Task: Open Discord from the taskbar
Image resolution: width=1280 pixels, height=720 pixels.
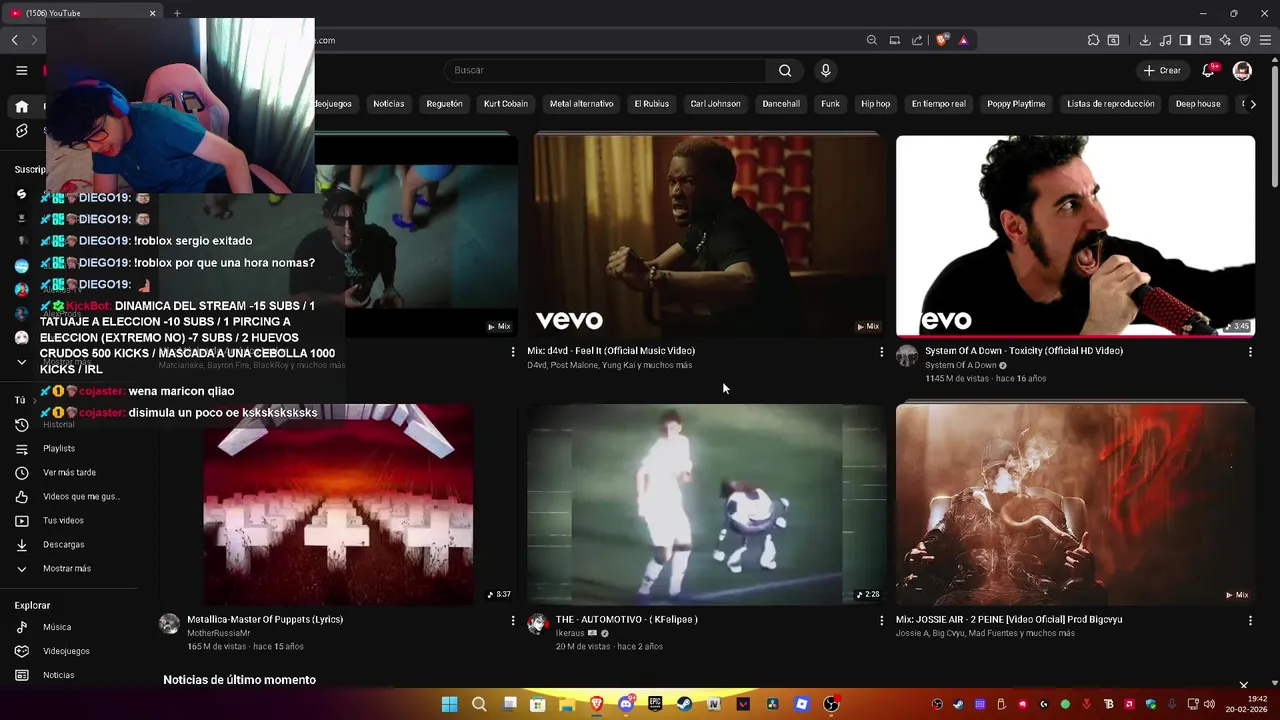Action: pyautogui.click(x=626, y=704)
